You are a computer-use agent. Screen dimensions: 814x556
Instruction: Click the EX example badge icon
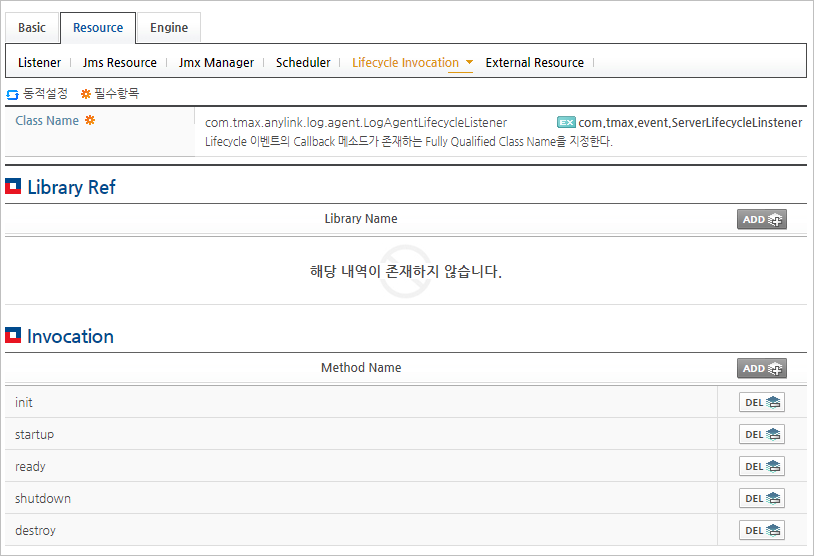(x=566, y=122)
